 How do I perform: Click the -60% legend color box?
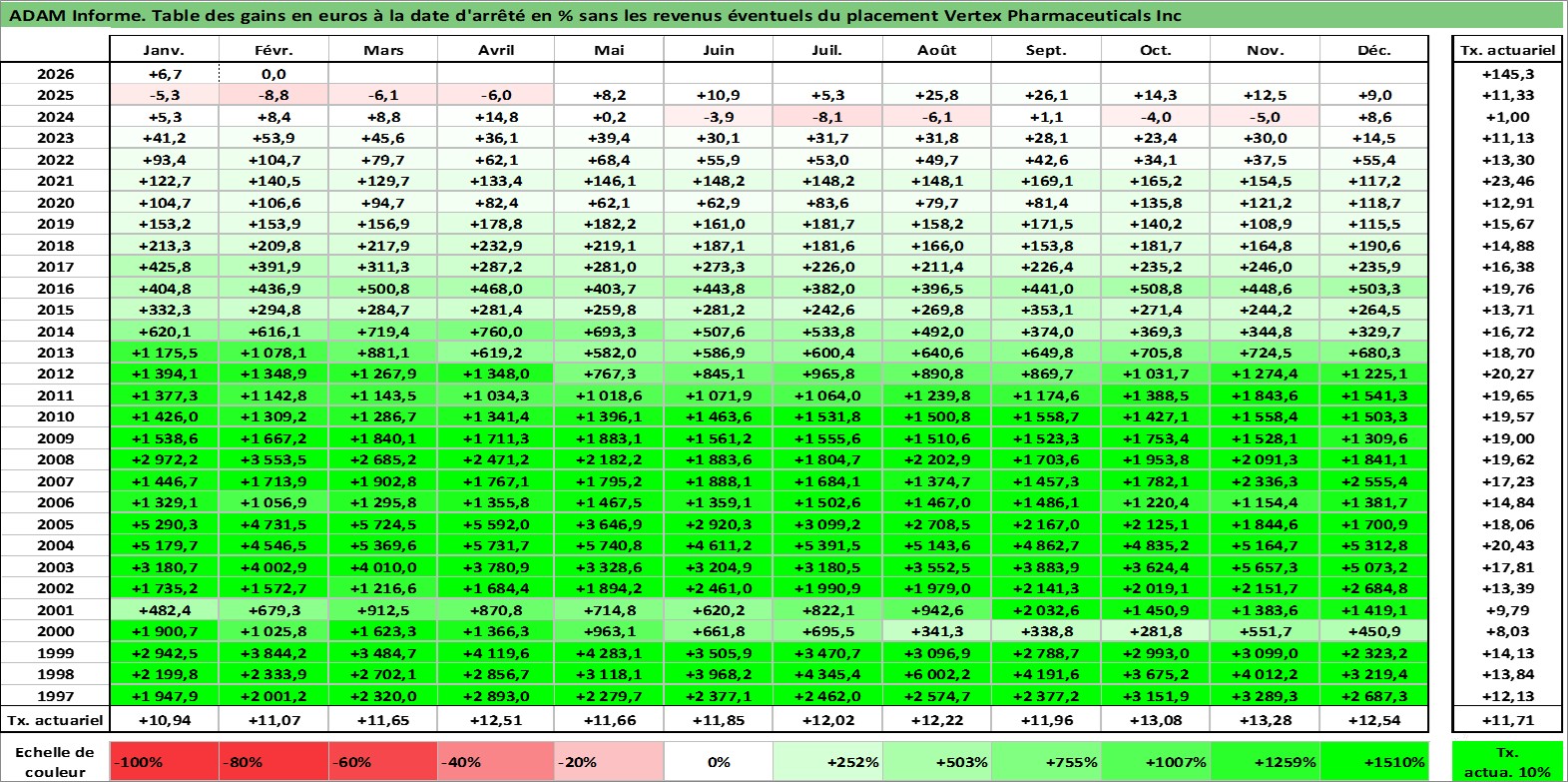[x=383, y=762]
